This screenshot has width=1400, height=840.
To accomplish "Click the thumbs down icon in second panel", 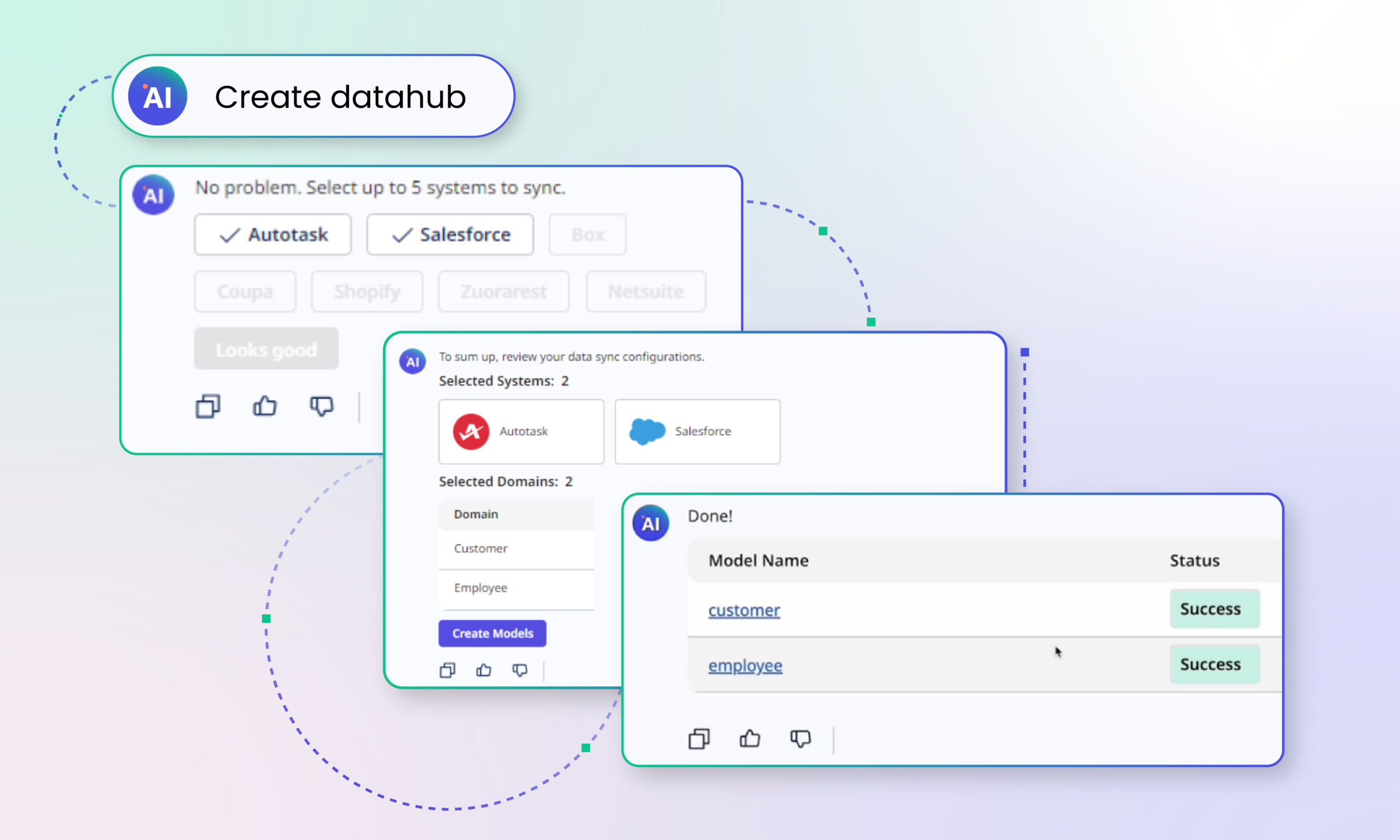I will tap(520, 670).
